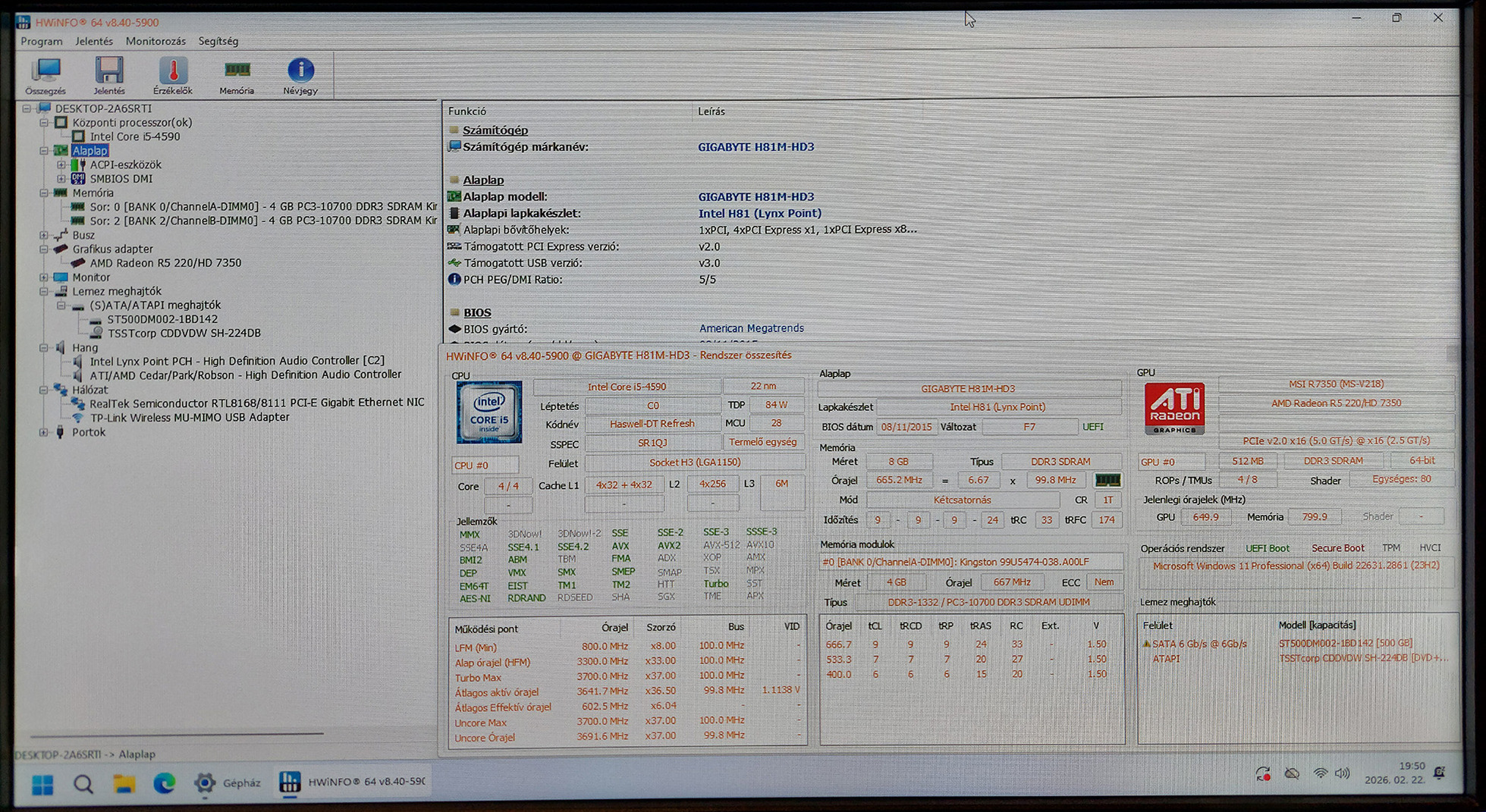Click the American Megatrends BIOS vendor value
Image resolution: width=1486 pixels, height=812 pixels.
(751, 328)
